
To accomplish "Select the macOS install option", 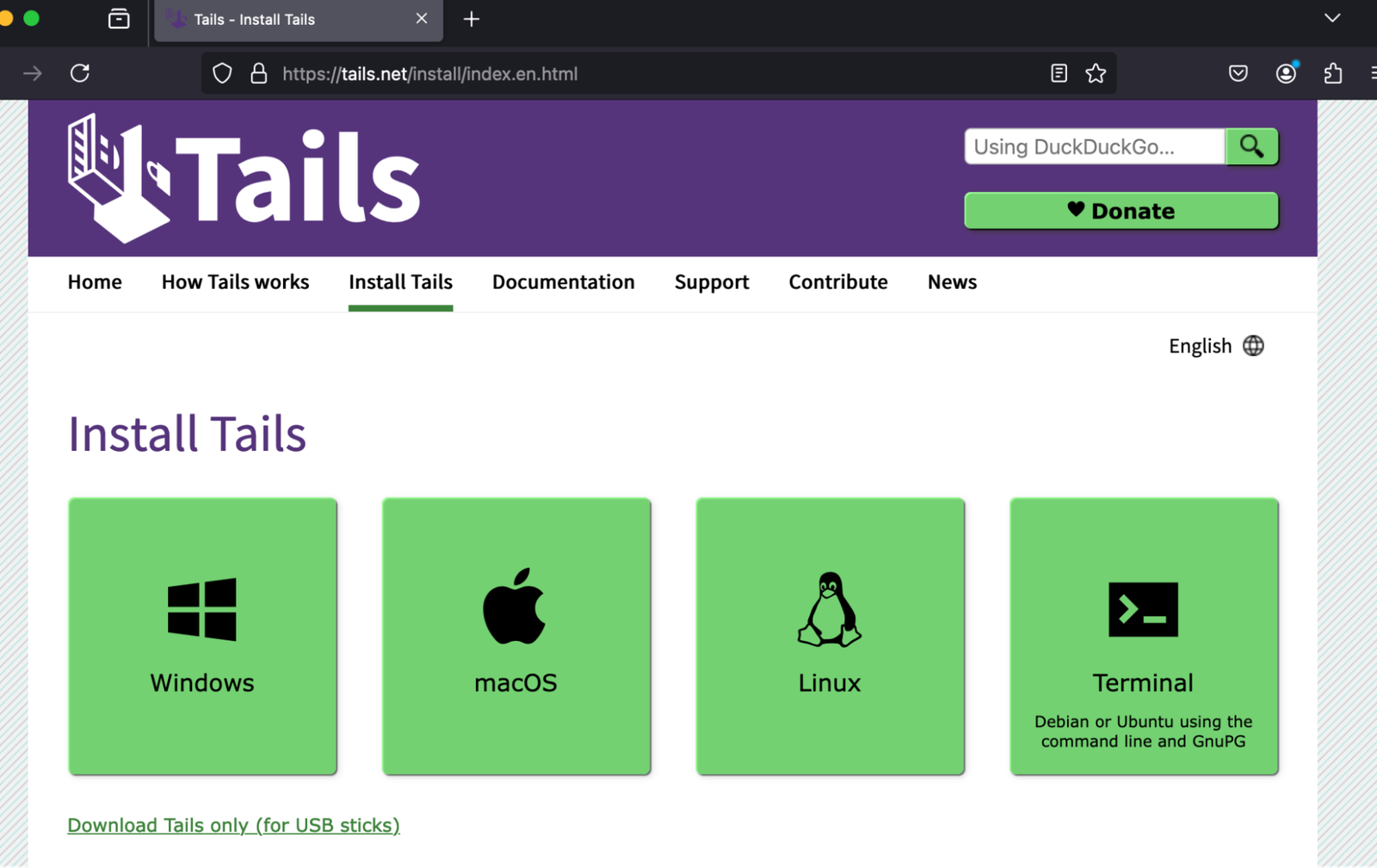I will [515, 636].
